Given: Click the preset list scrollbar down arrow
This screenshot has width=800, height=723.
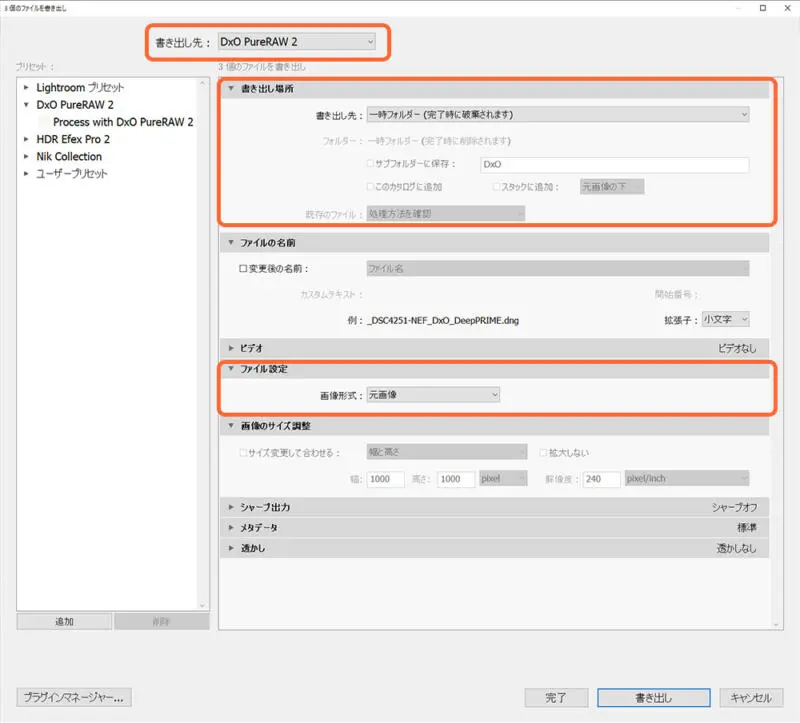Looking at the screenshot, I should pos(203,606).
